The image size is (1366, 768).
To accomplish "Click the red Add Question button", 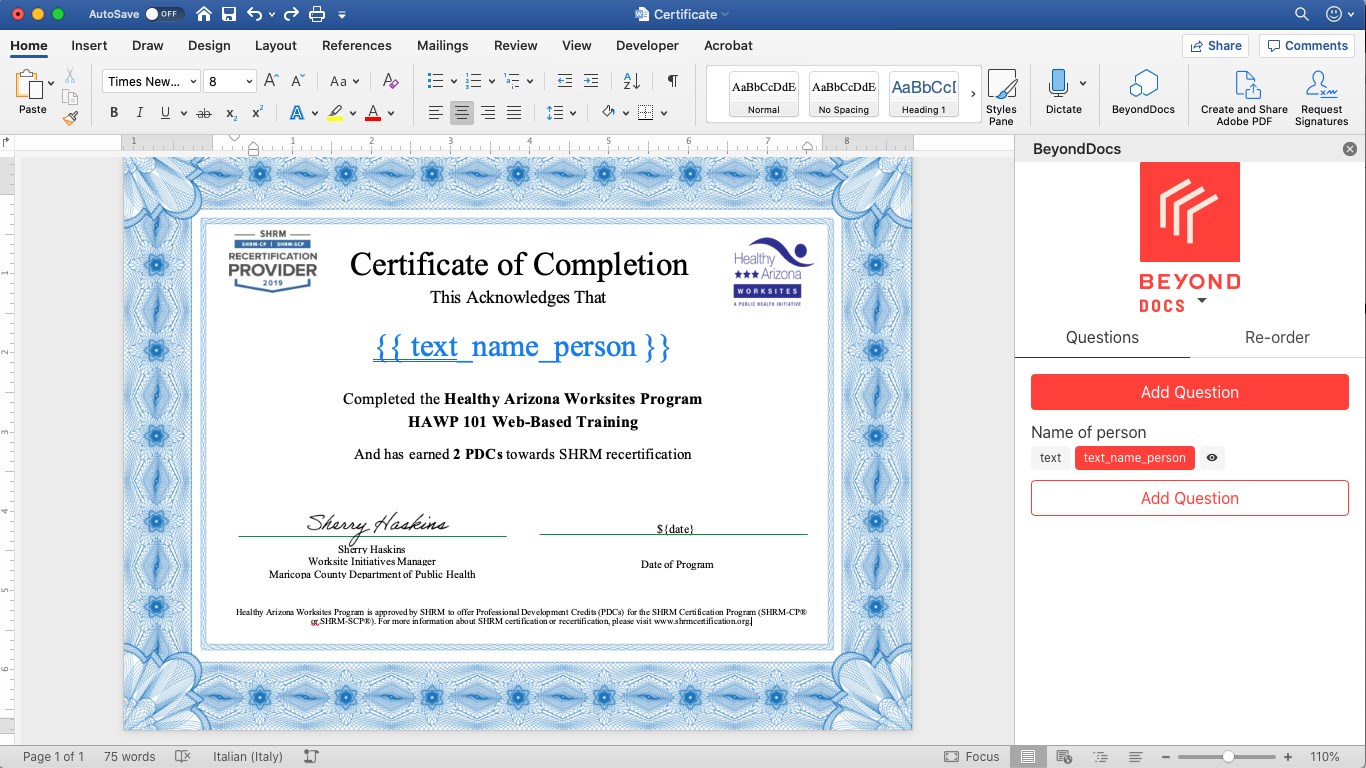I will [1189, 392].
